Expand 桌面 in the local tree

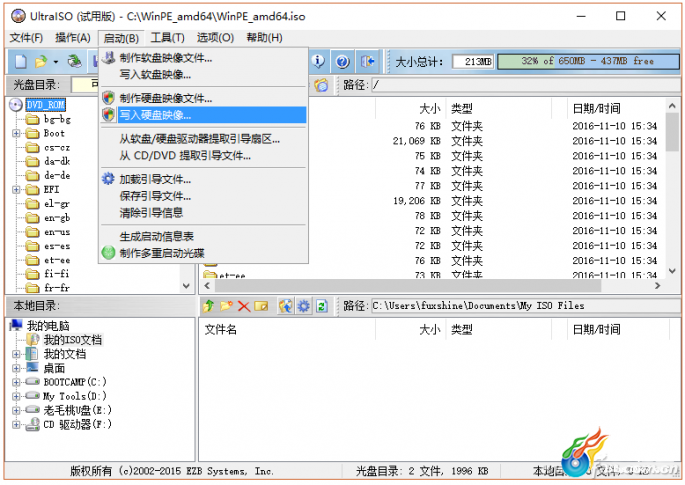click(16, 368)
